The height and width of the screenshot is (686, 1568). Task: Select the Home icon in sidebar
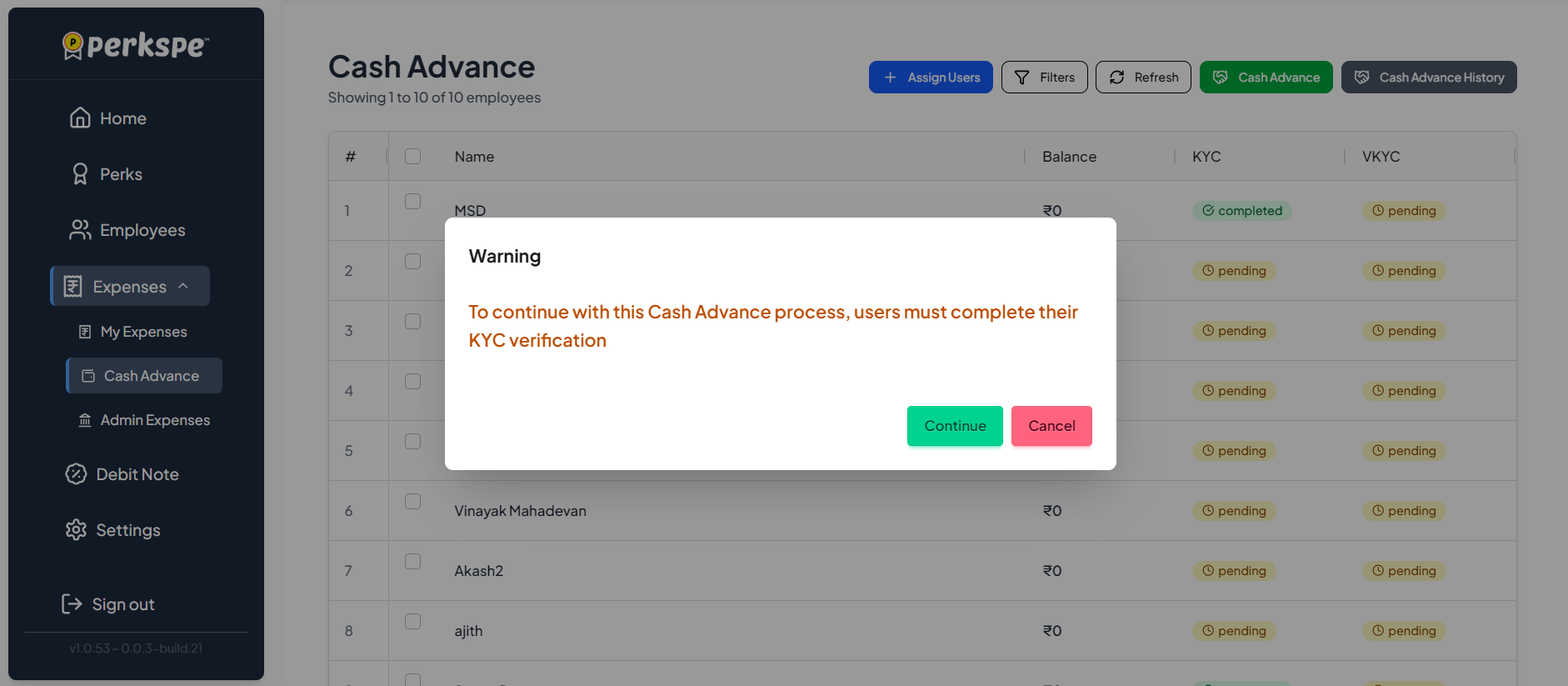coord(80,118)
